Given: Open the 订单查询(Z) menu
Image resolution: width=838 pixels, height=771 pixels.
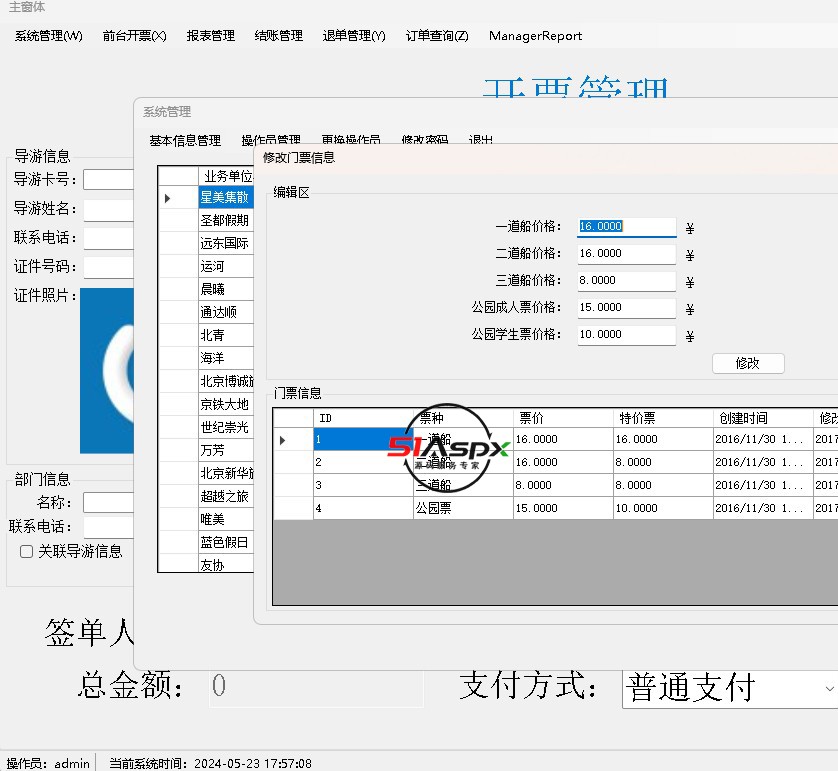Looking at the screenshot, I should point(437,36).
